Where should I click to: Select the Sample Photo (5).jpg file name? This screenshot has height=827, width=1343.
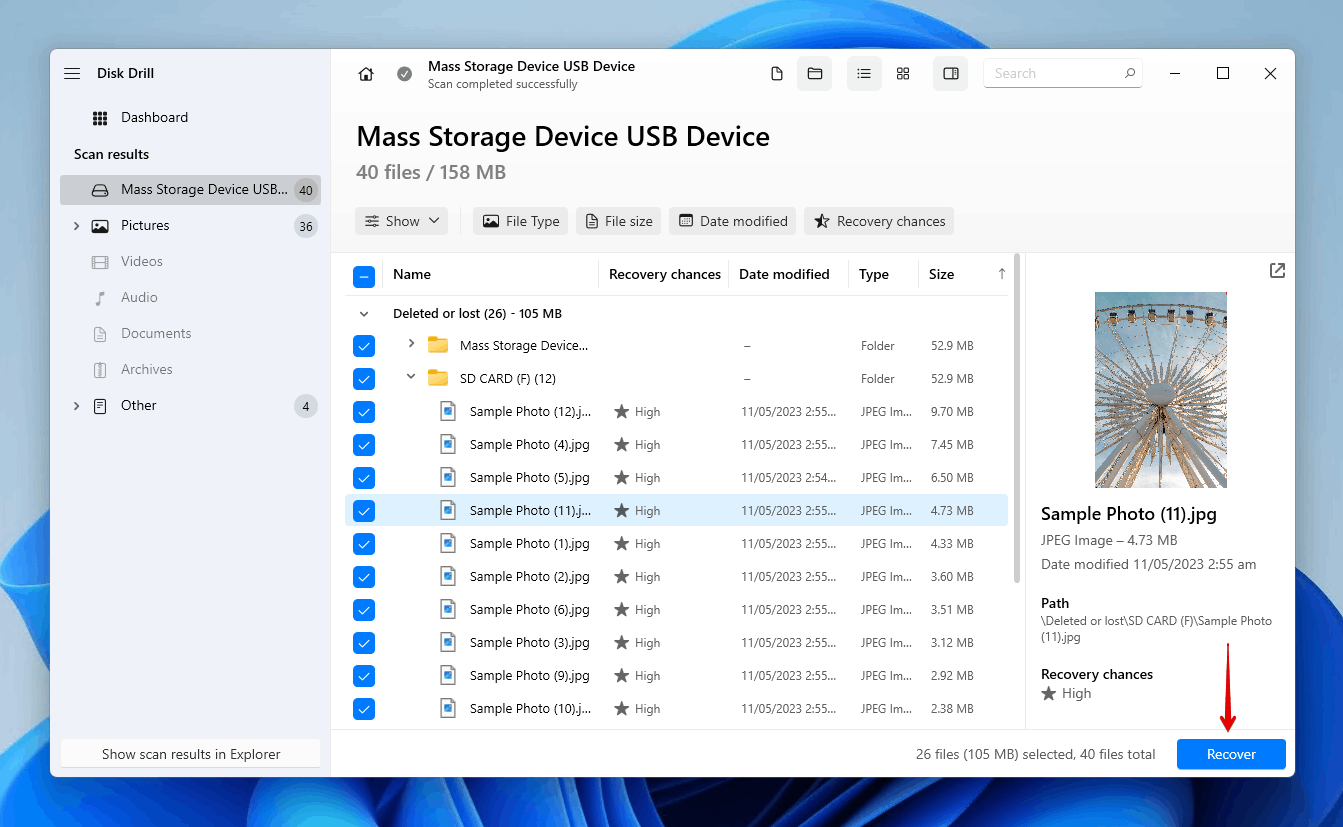[x=530, y=478]
